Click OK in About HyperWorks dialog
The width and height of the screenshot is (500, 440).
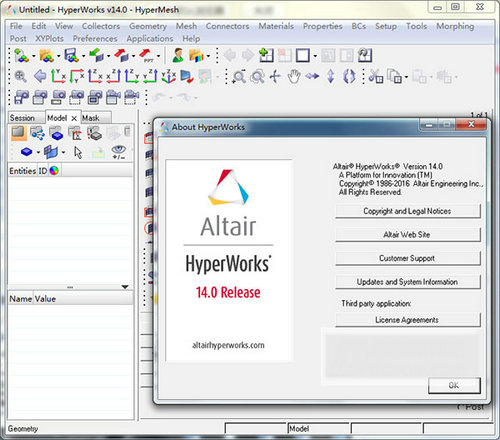pyautogui.click(x=454, y=386)
